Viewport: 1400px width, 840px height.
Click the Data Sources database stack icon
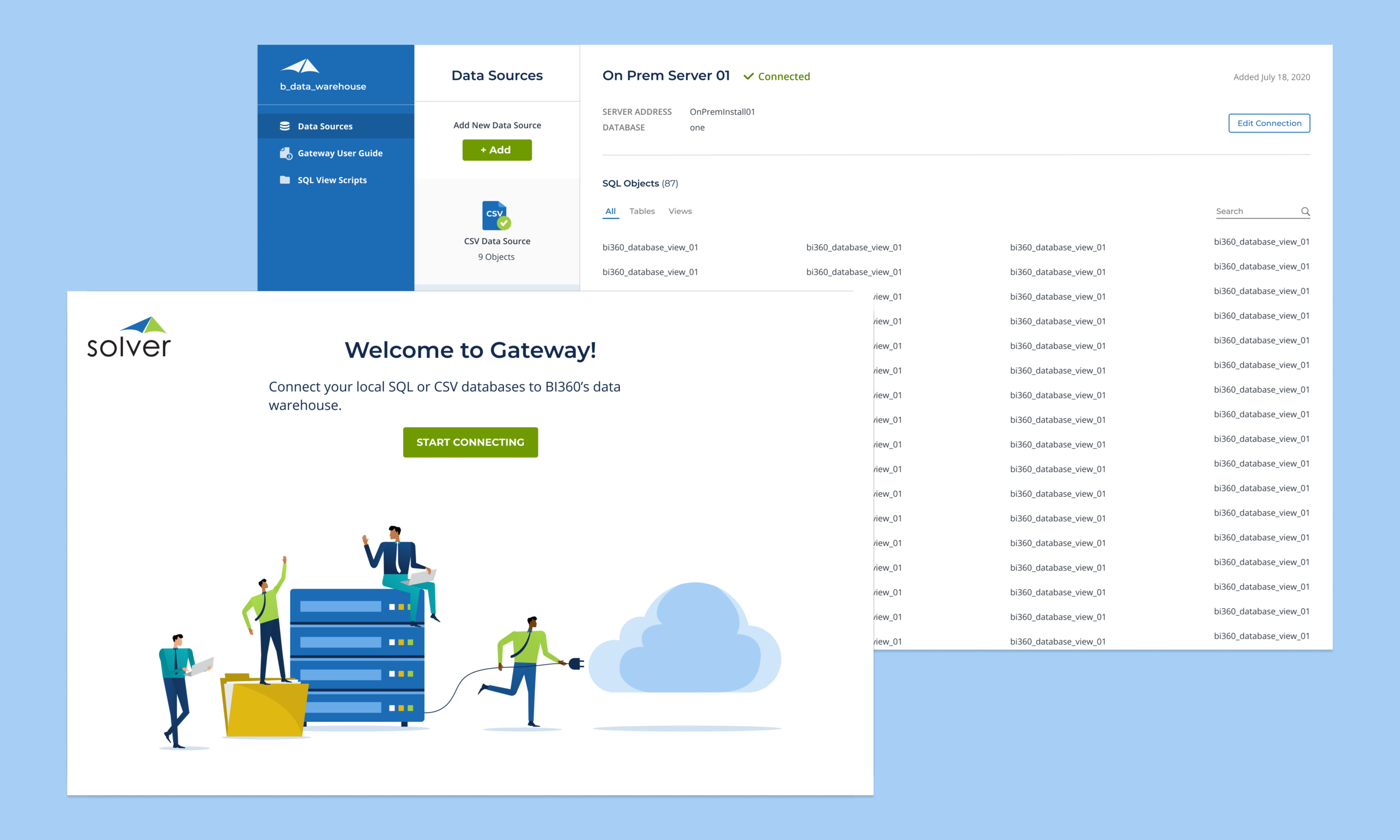[284, 126]
